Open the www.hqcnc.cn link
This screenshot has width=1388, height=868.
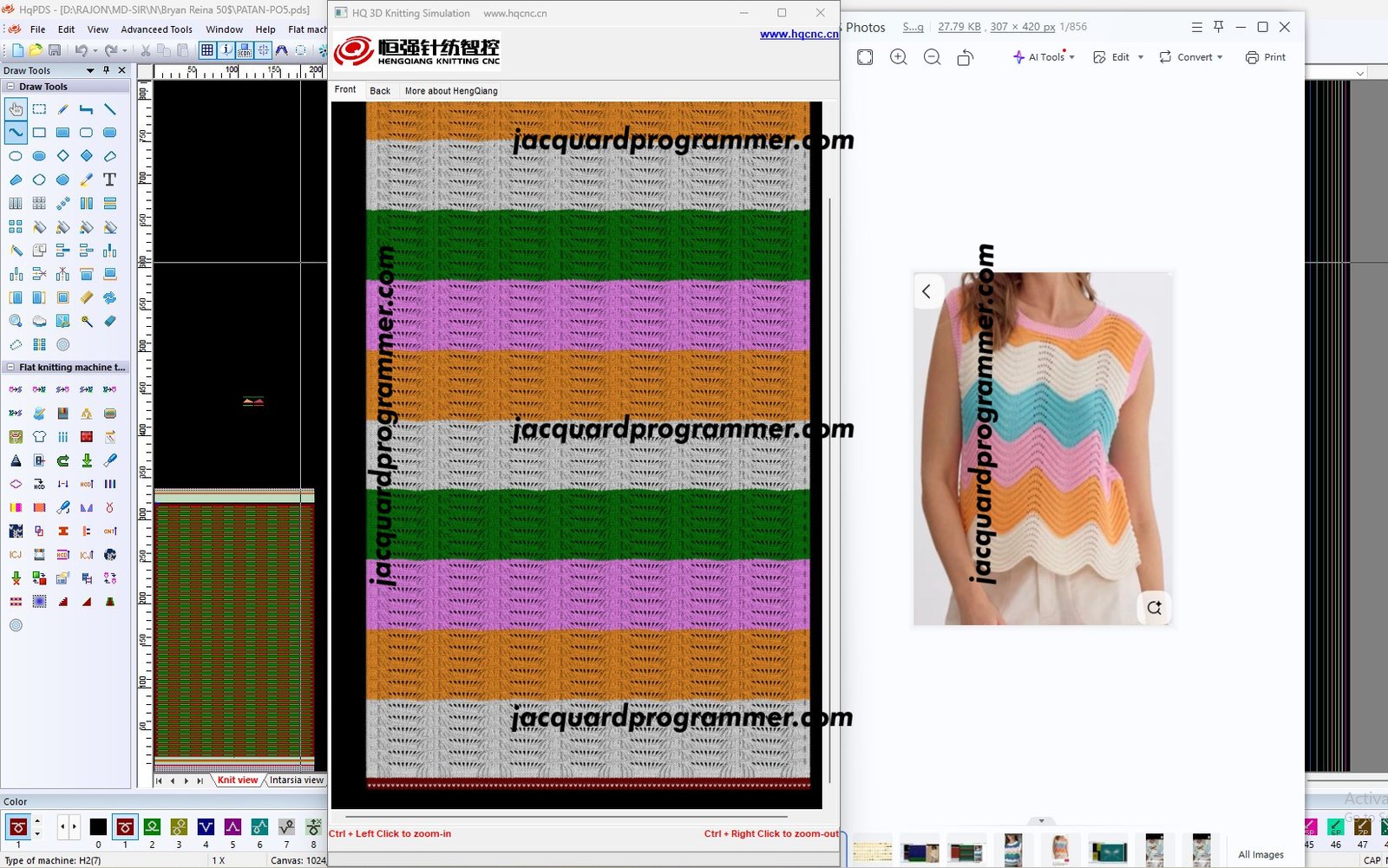pos(798,35)
